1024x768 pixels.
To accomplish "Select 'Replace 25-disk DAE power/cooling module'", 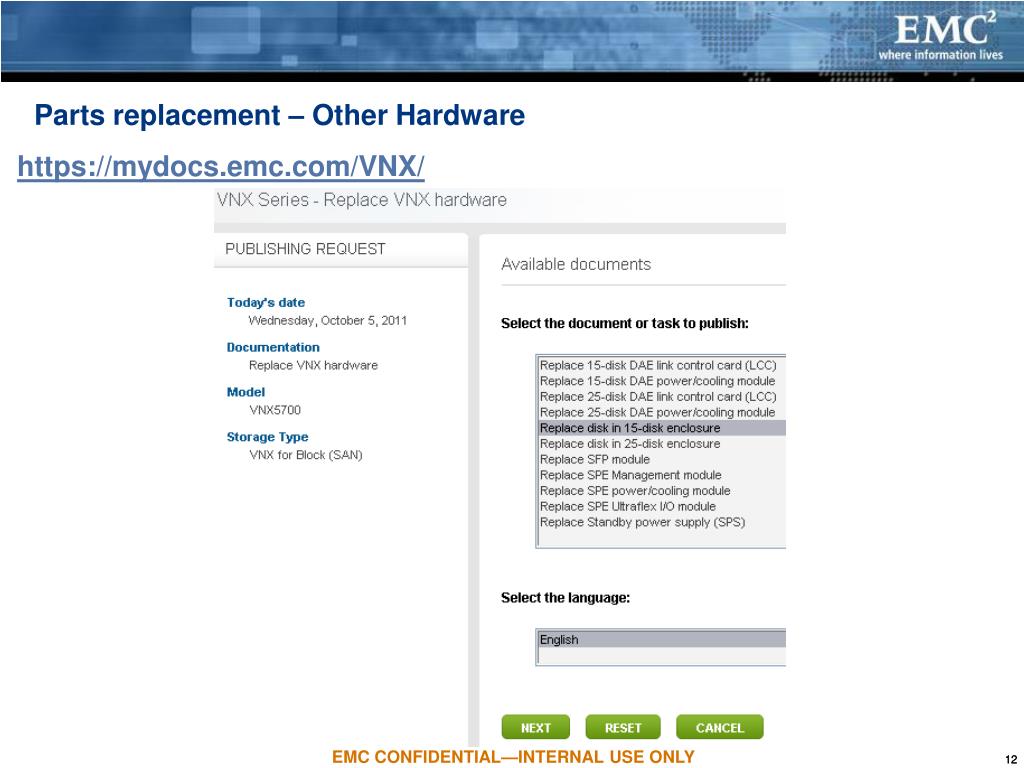I will pyautogui.click(x=661, y=412).
